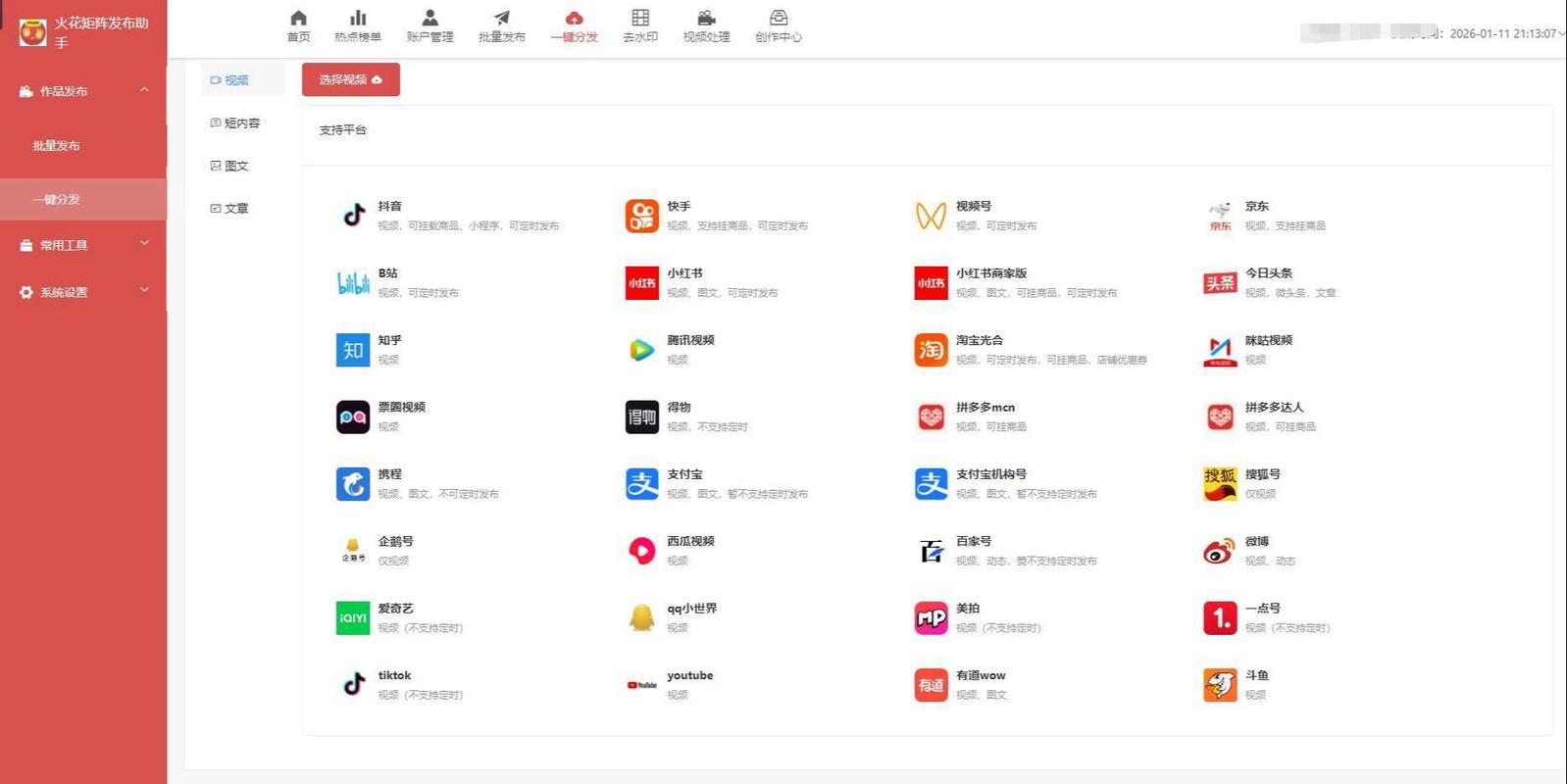Click the 搜狐号 icon
Screen dimensions: 1567x784
click(1220, 484)
